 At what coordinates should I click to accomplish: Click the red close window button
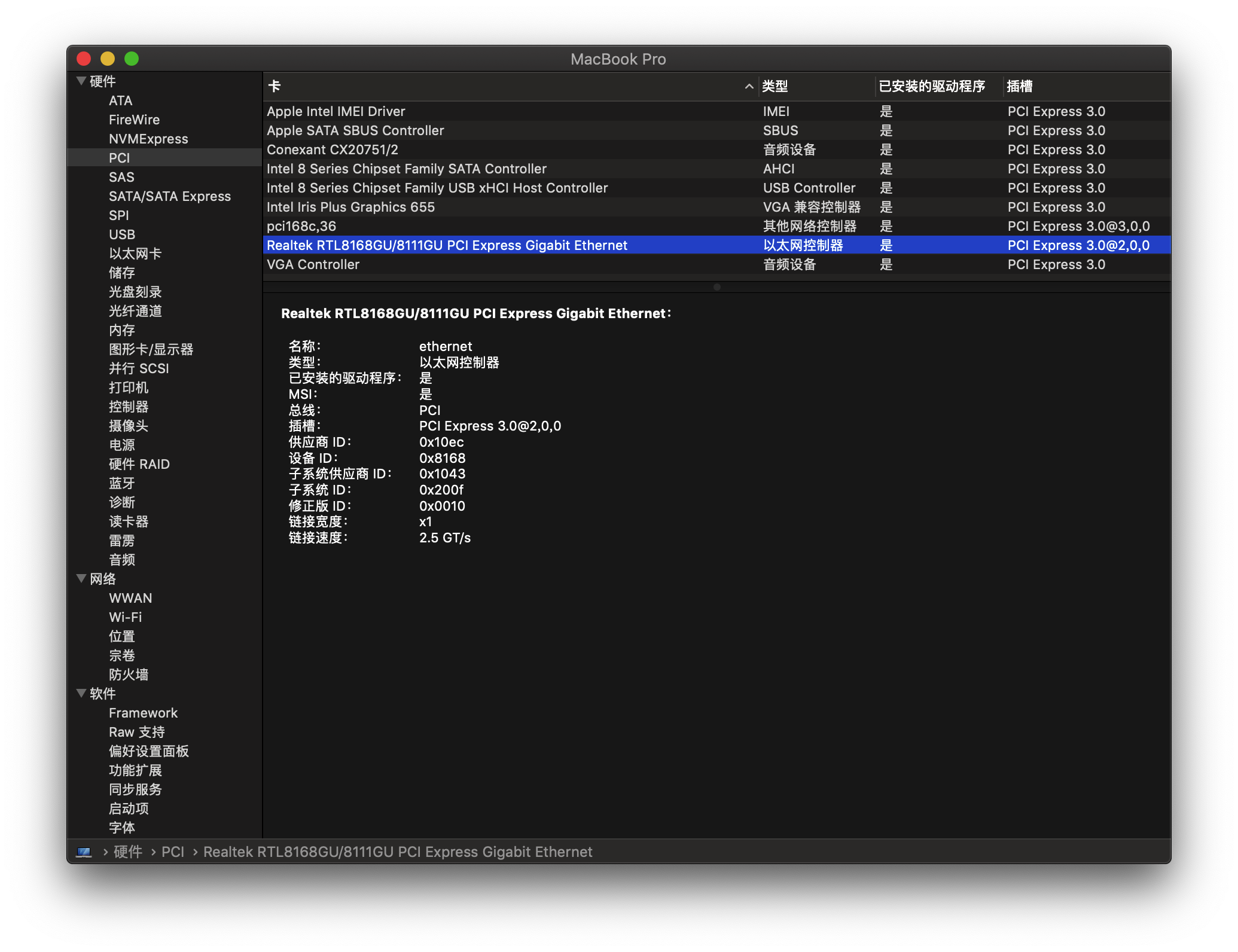pos(84,59)
